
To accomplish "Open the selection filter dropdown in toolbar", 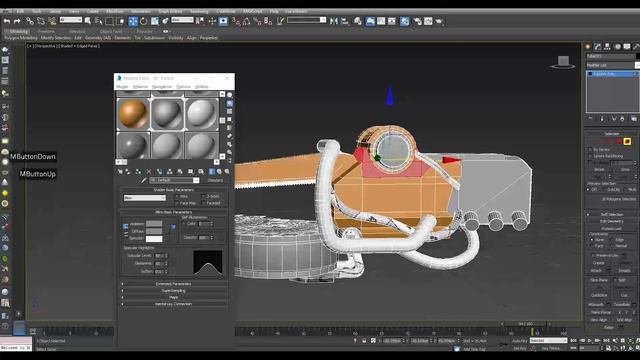I will 71,20.
